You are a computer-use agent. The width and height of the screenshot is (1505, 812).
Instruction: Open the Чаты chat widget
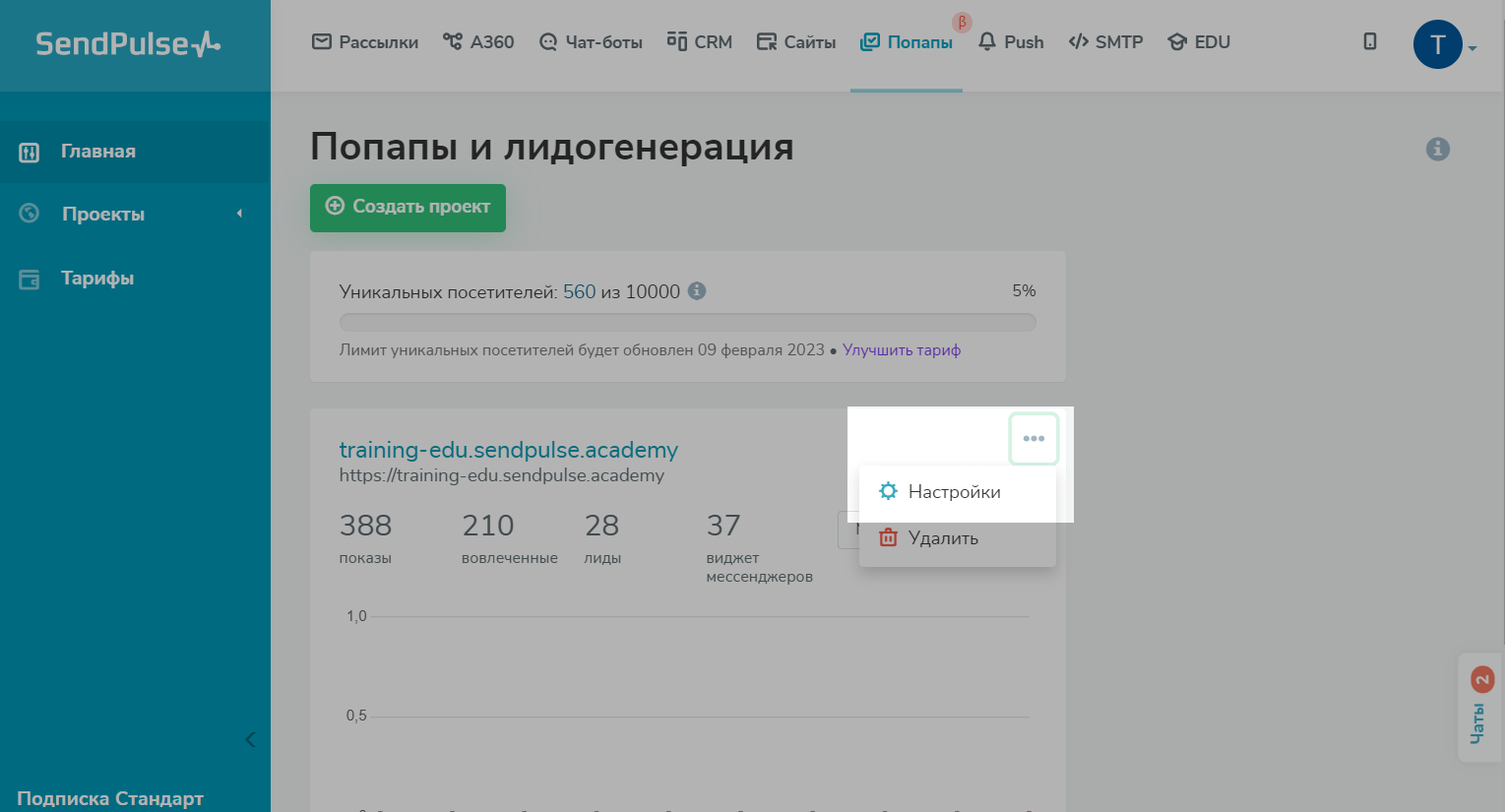(1480, 707)
